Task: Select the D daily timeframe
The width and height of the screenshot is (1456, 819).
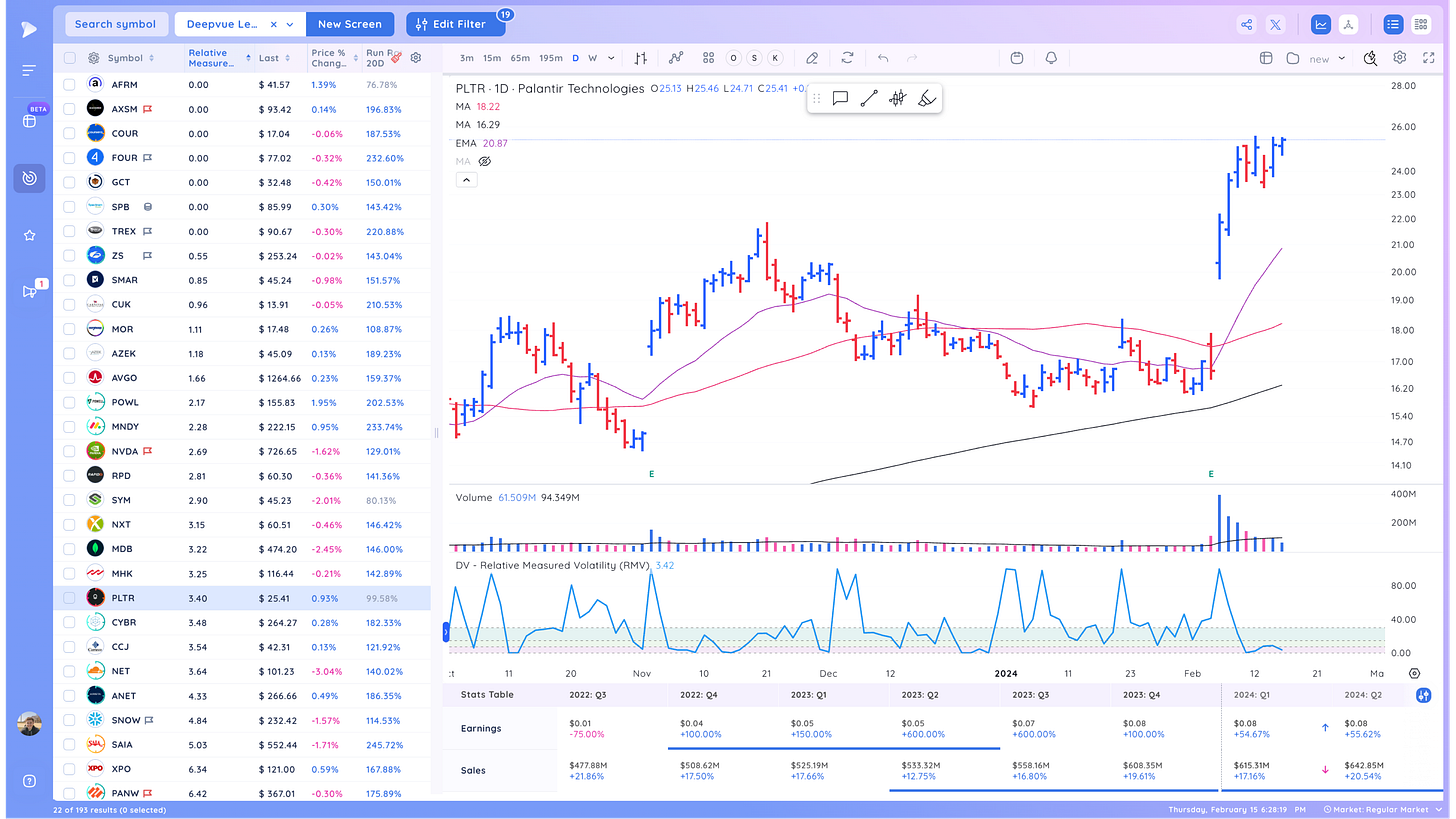Action: point(576,58)
